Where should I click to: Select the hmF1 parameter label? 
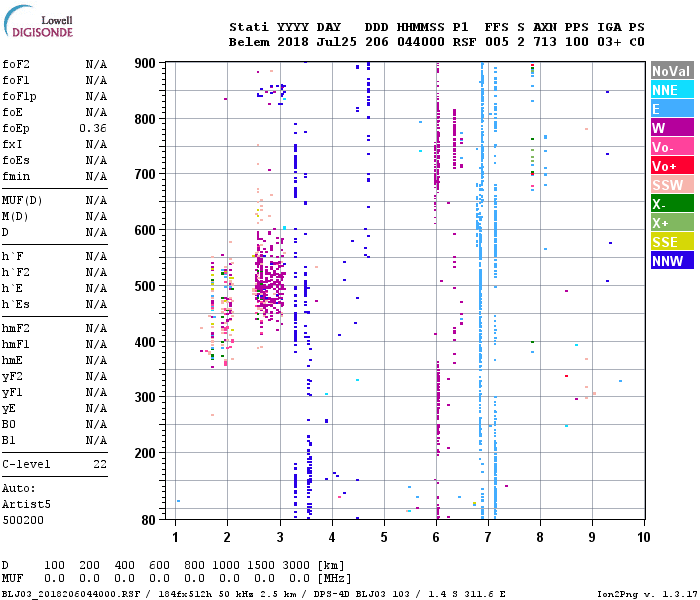click(16, 345)
